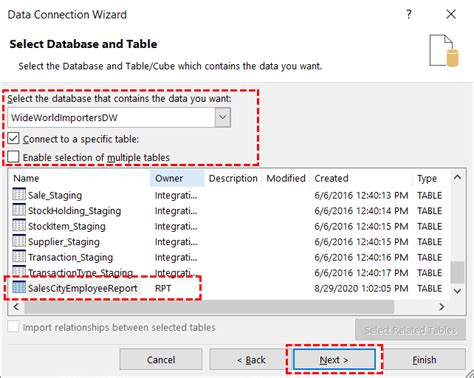This screenshot has width=474, height=378.
Task: Click the SalesCityEmployeeReport table icon
Action: (x=19, y=288)
